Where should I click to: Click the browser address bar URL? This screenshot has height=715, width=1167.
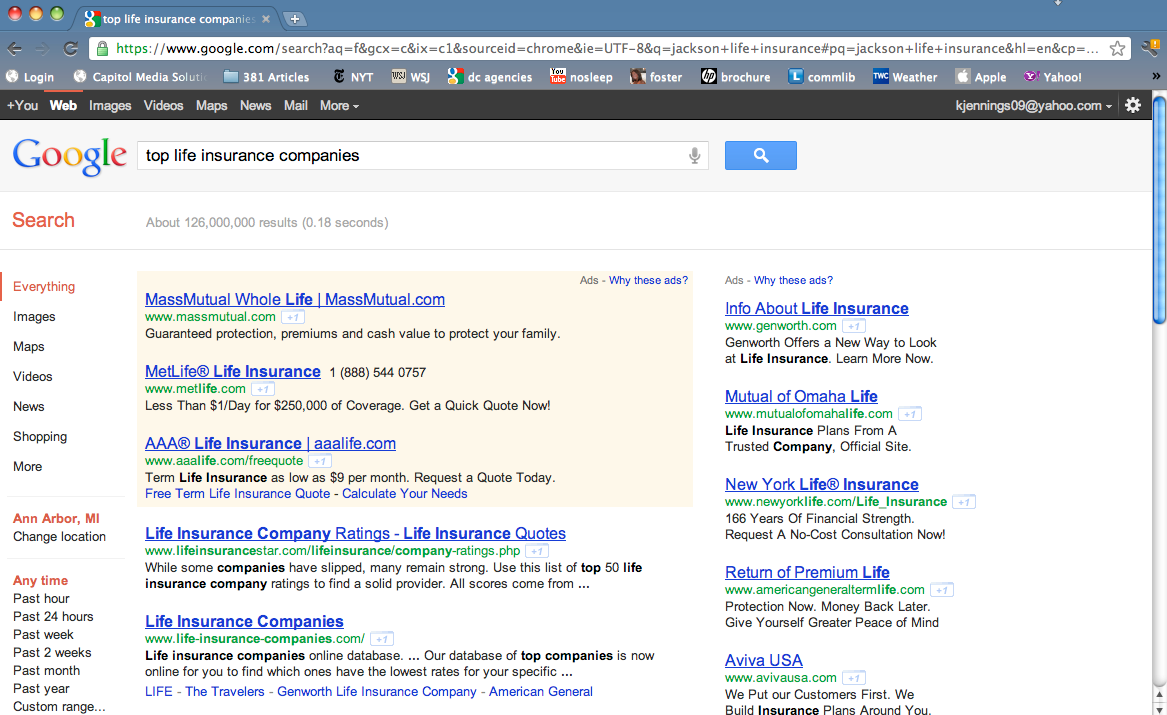click(x=607, y=49)
